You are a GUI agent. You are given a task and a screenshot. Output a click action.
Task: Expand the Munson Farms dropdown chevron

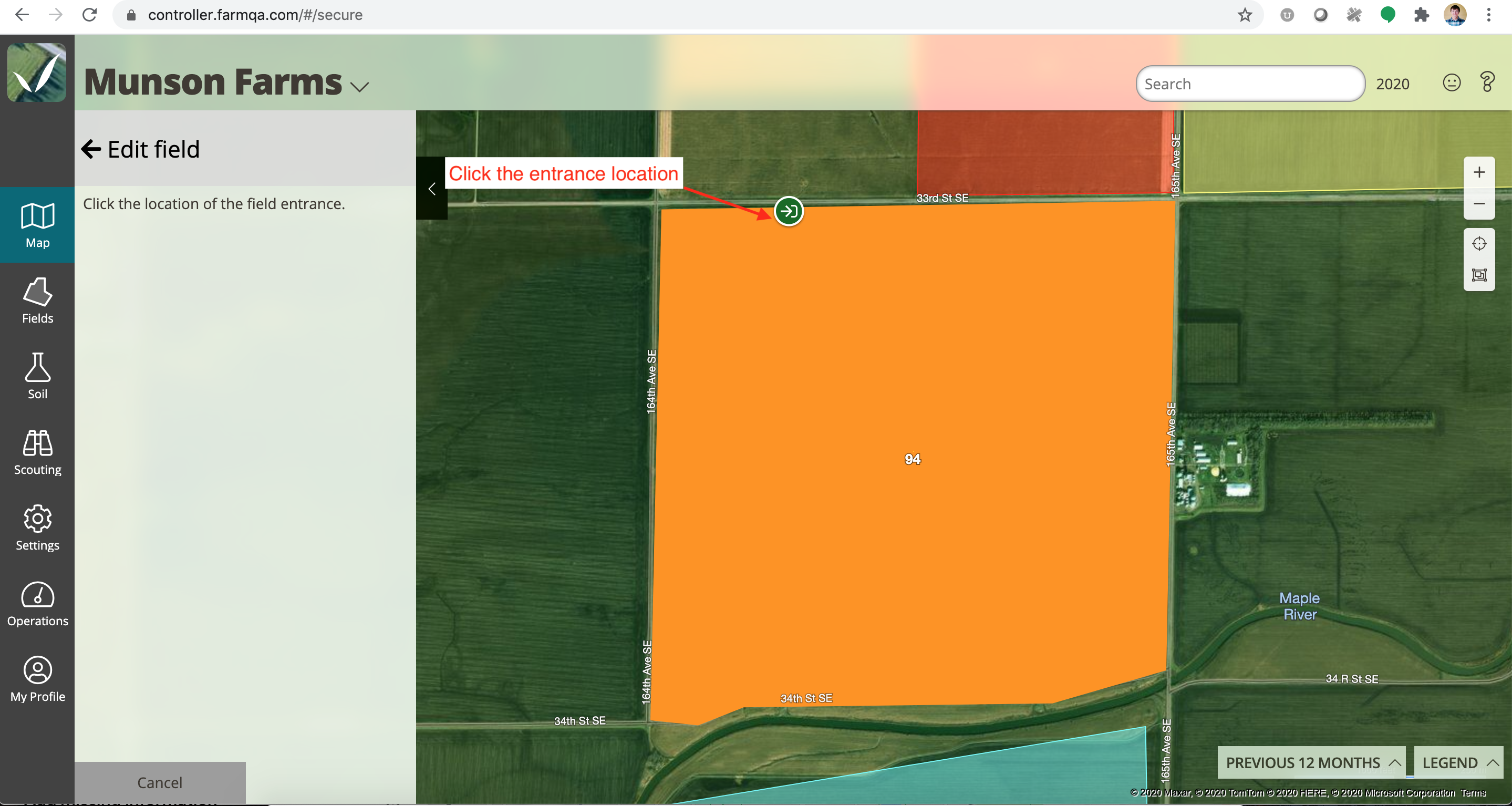(x=359, y=87)
